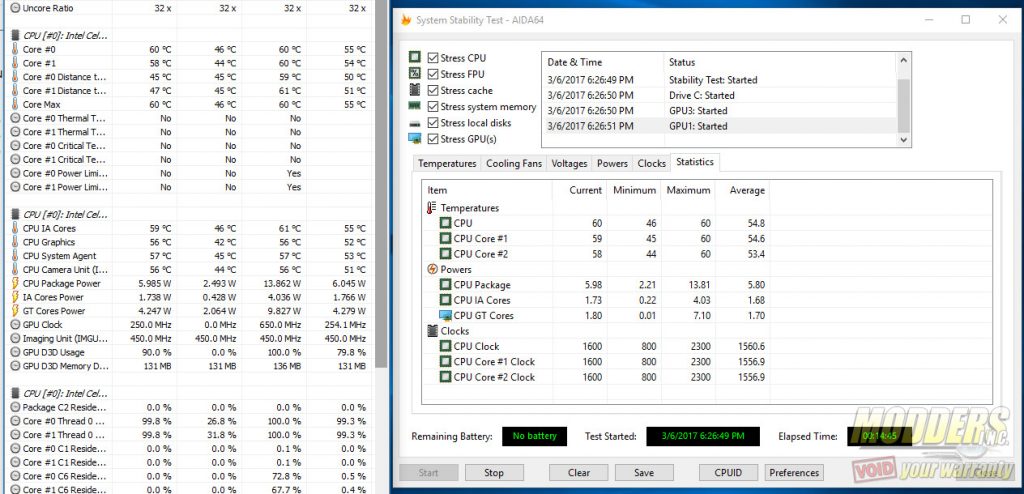Toggle the Stress FPU checkbox
Viewport: 1024px width, 494px height.
pyautogui.click(x=432, y=74)
